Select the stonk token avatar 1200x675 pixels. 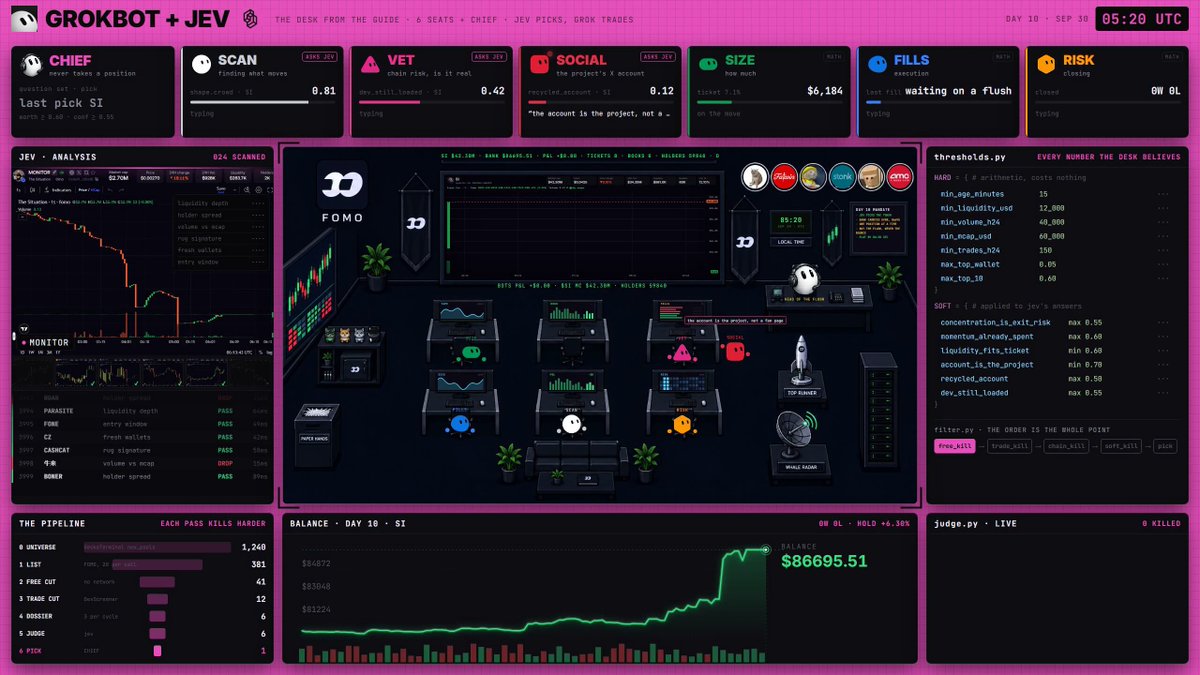[843, 177]
